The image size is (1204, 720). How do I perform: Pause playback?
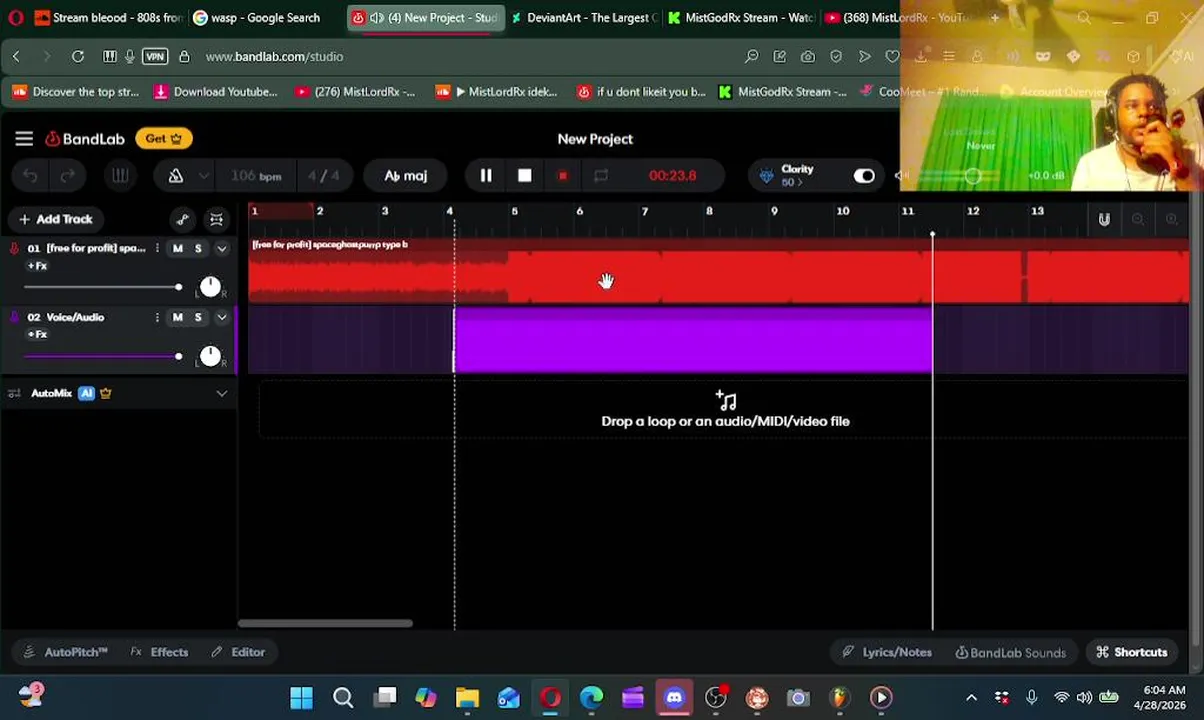click(x=486, y=176)
